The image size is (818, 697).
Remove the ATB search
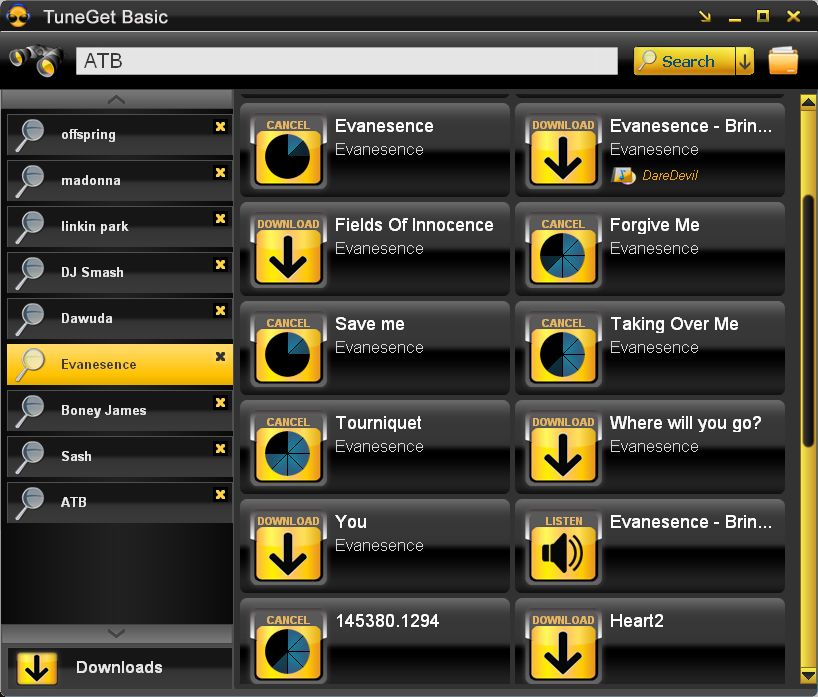(221, 494)
